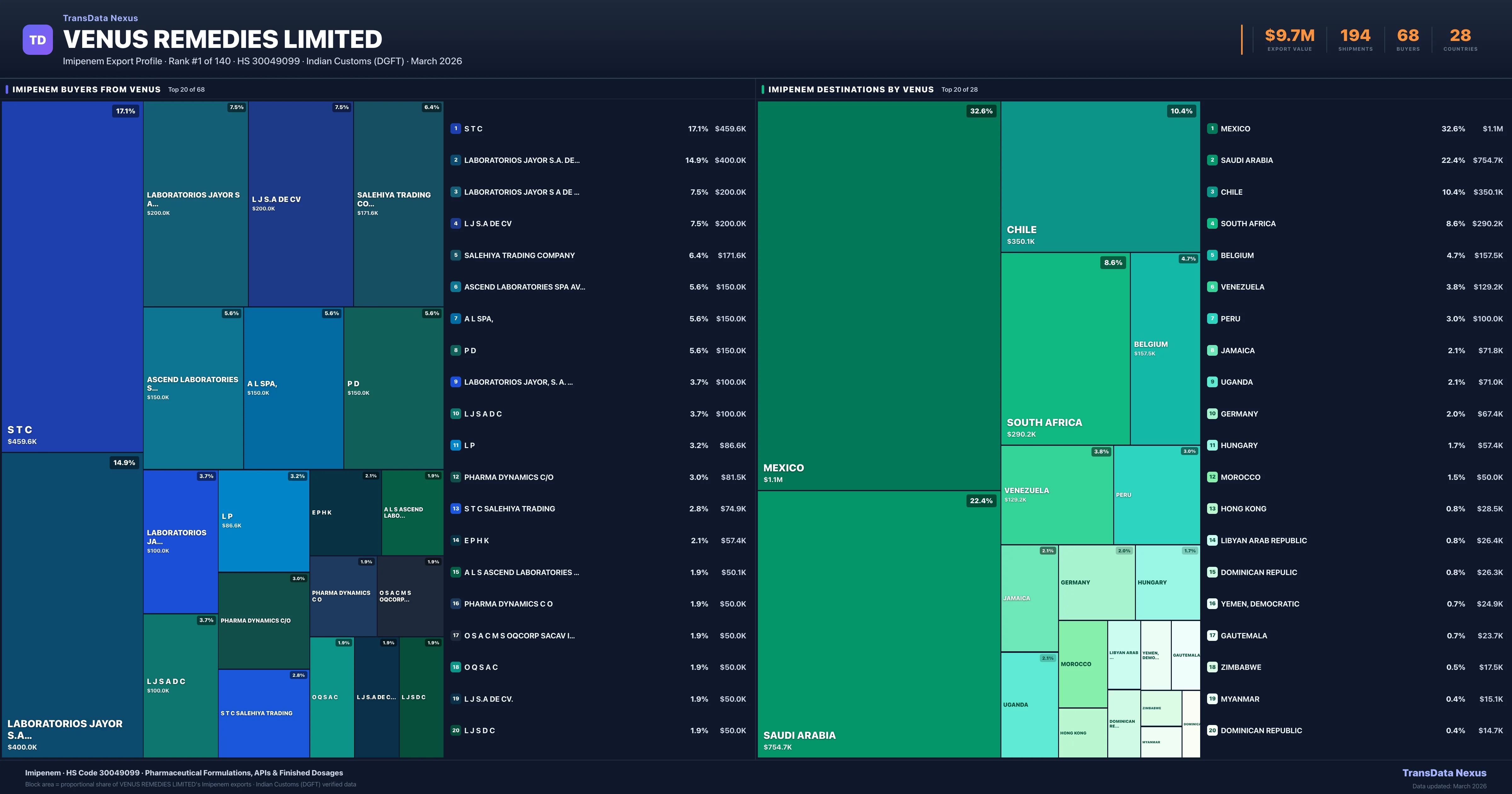
Task: Toggle the 32.6% share label on Mexico block
Action: (981, 110)
